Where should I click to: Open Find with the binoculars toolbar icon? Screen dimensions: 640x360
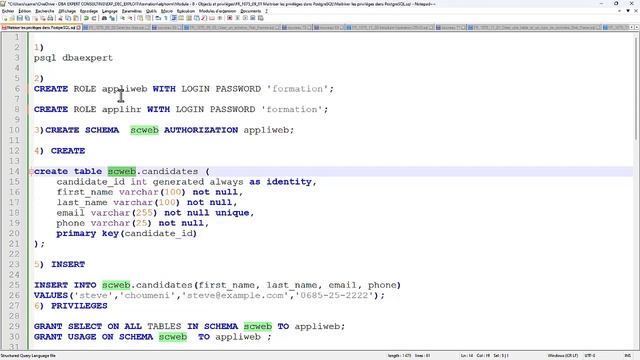104,18
